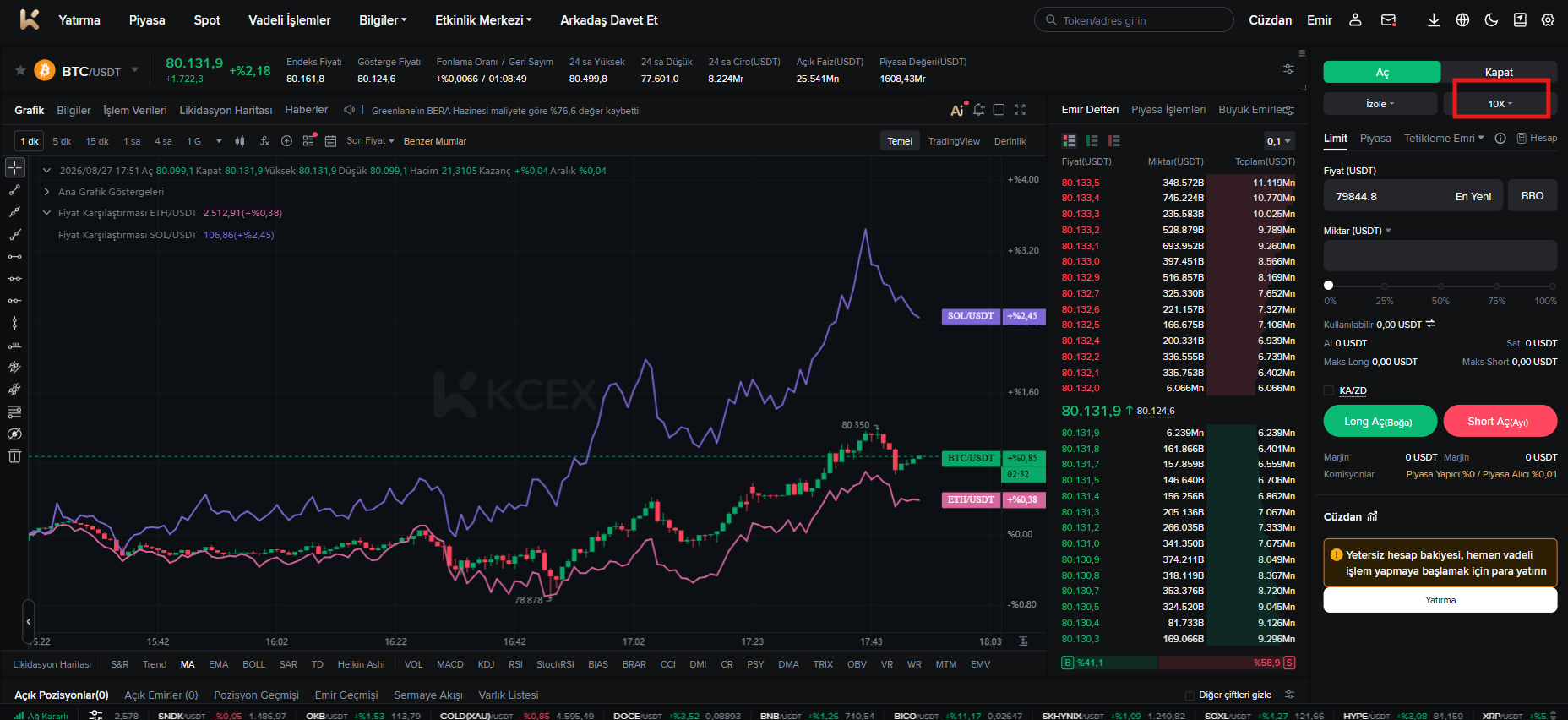The image size is (1568, 720).
Task: Set amount slider to 50%
Action: (1440, 286)
